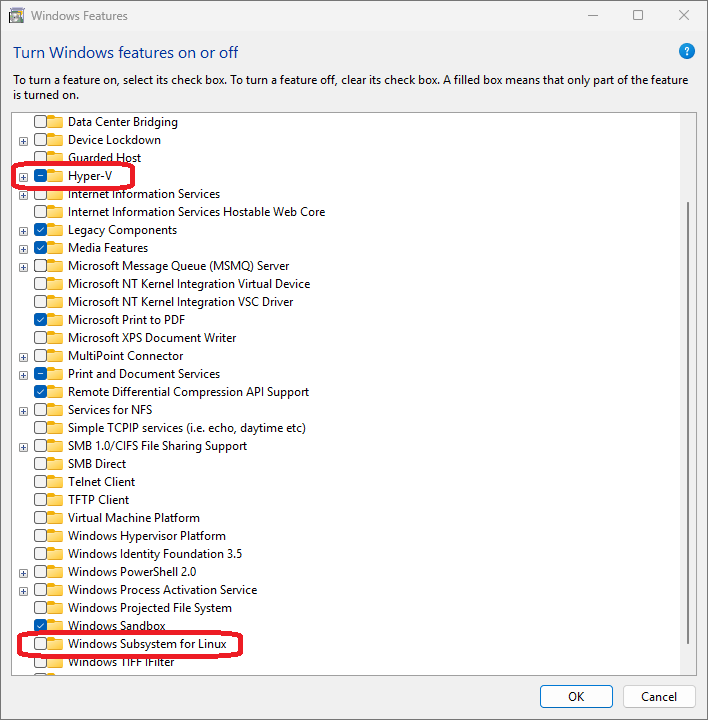
Task: Click the Windows Hypervisor Platform folder icon
Action: pos(55,536)
